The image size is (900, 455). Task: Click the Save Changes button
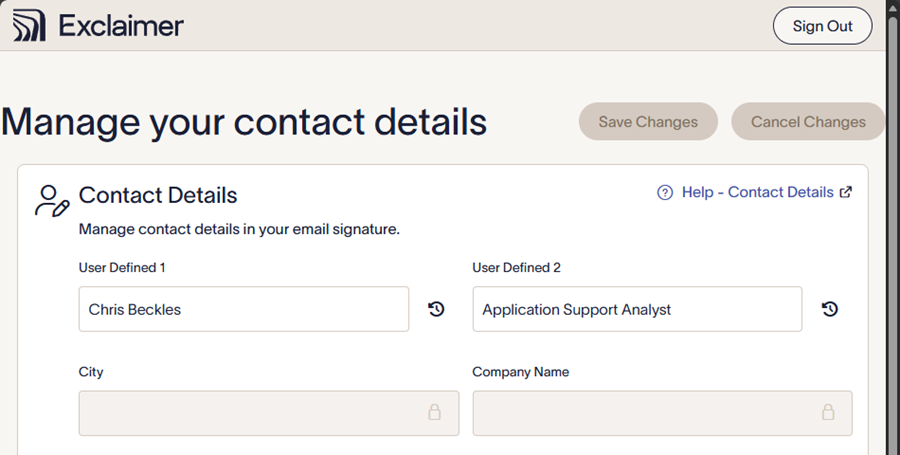pos(648,122)
